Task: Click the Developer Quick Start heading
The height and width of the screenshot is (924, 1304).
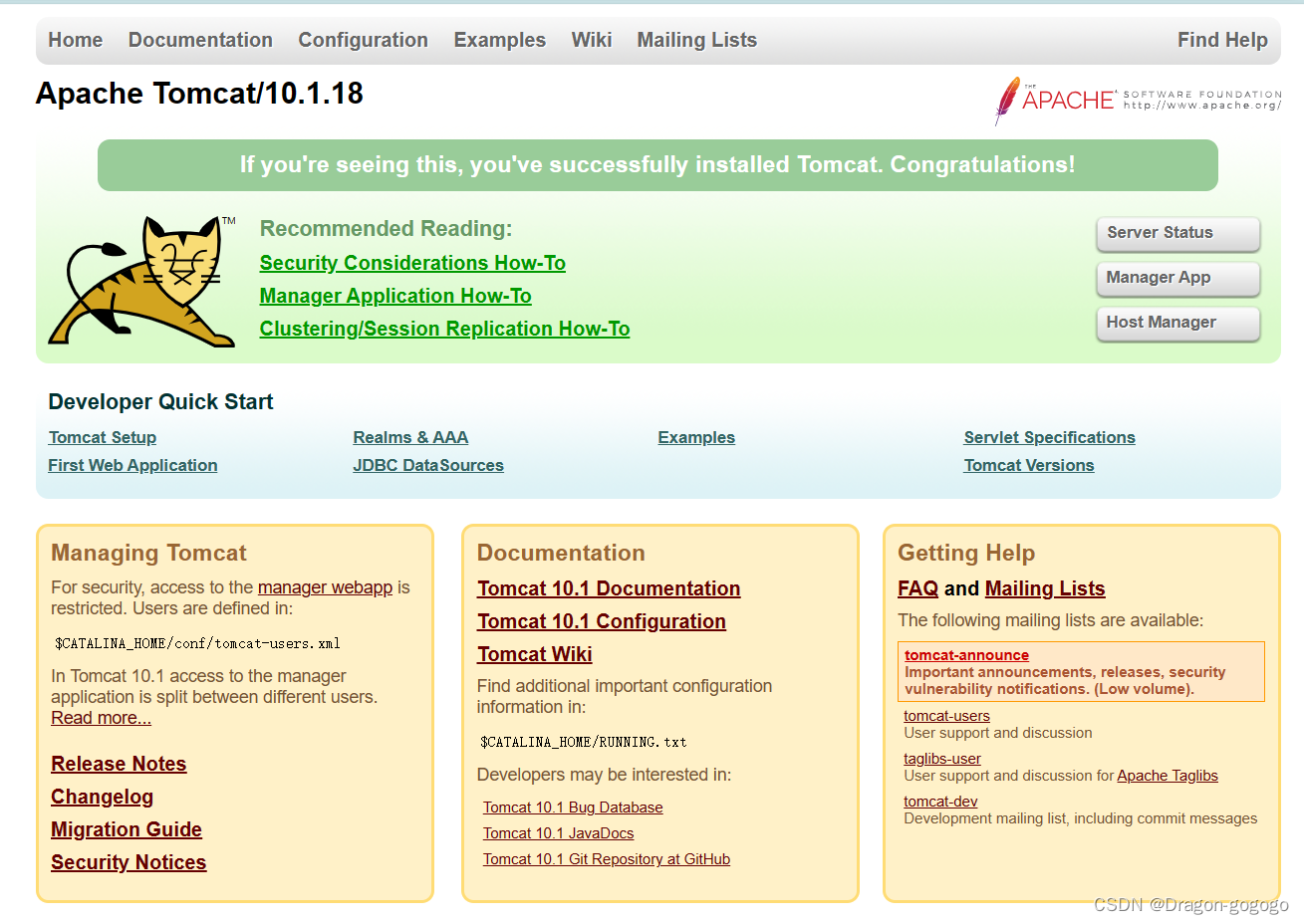Action: click(160, 402)
